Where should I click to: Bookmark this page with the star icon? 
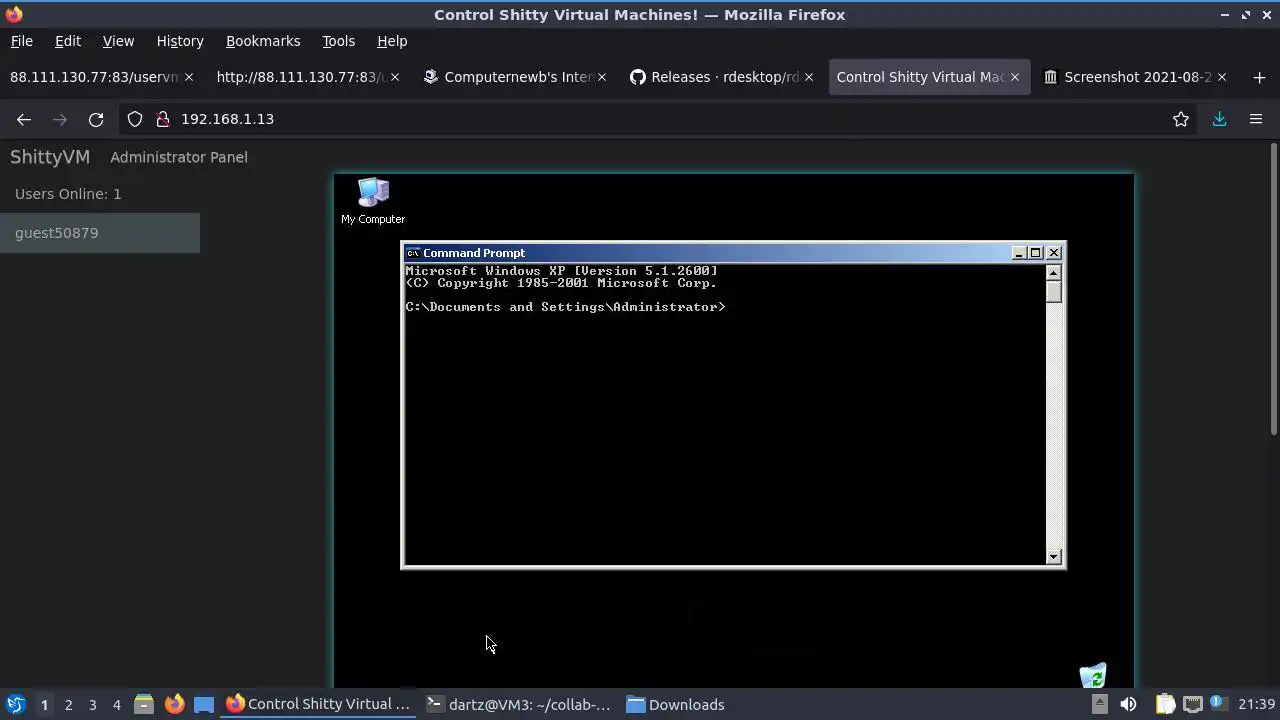pos(1181,119)
